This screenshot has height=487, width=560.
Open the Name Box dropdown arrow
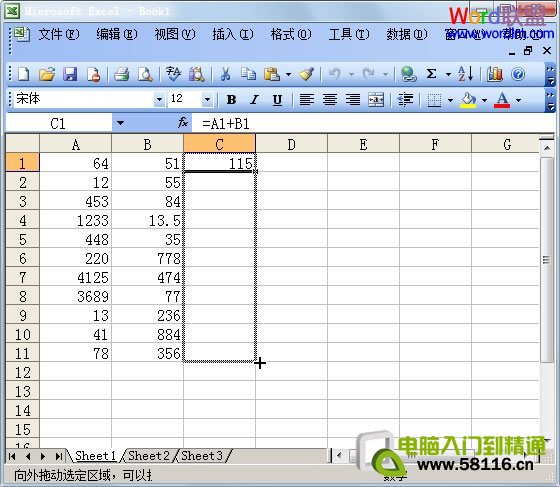click(x=120, y=123)
